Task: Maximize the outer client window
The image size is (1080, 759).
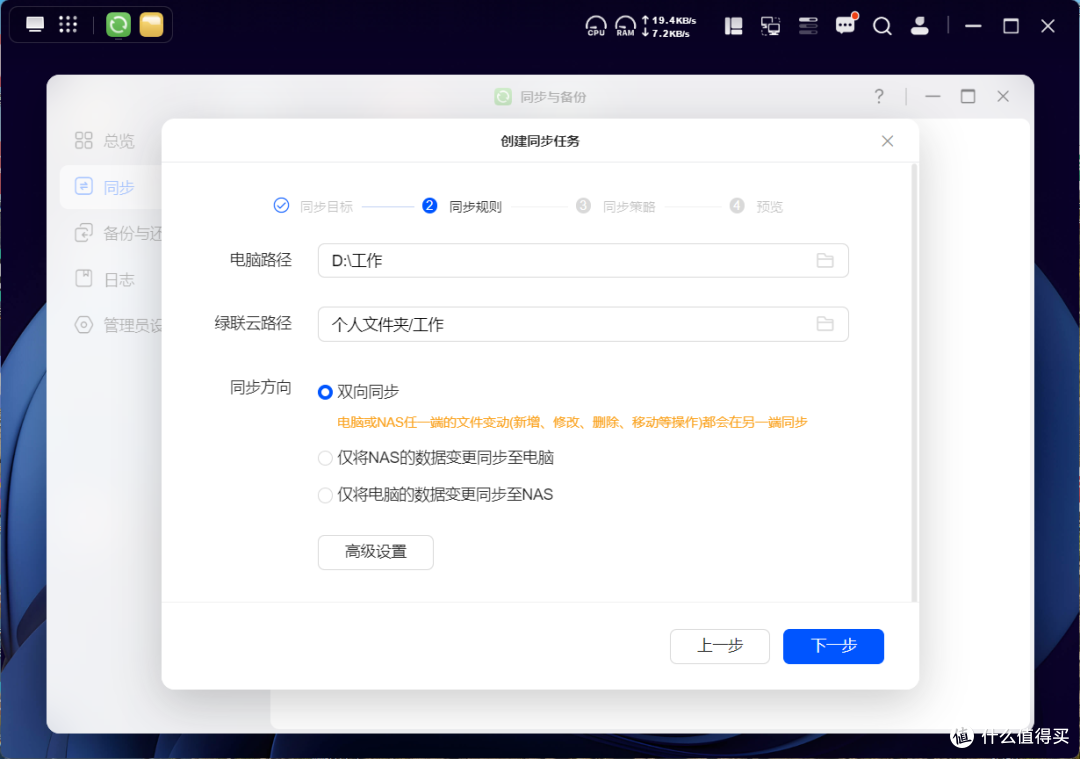Action: 1010,26
